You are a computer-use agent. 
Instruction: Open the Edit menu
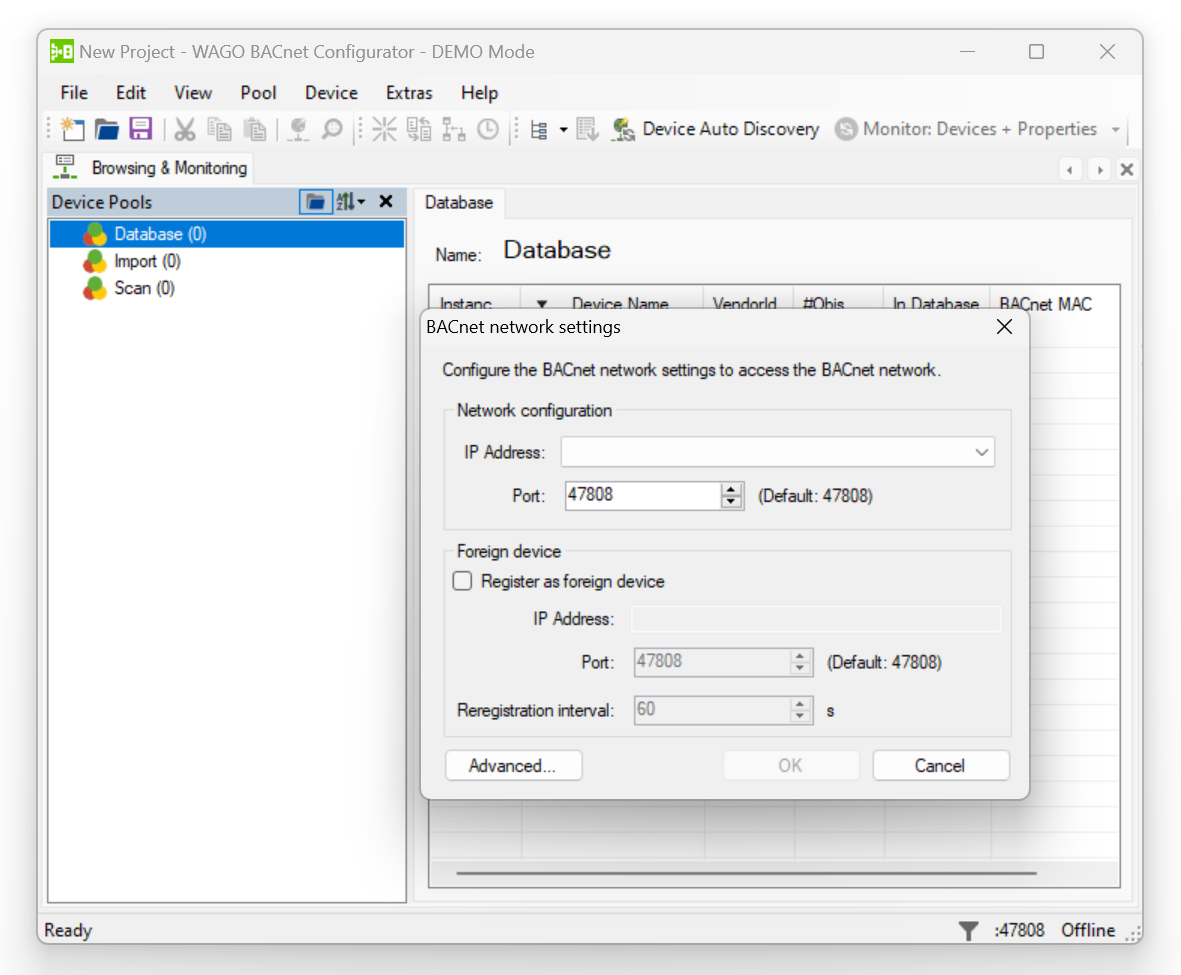[130, 93]
